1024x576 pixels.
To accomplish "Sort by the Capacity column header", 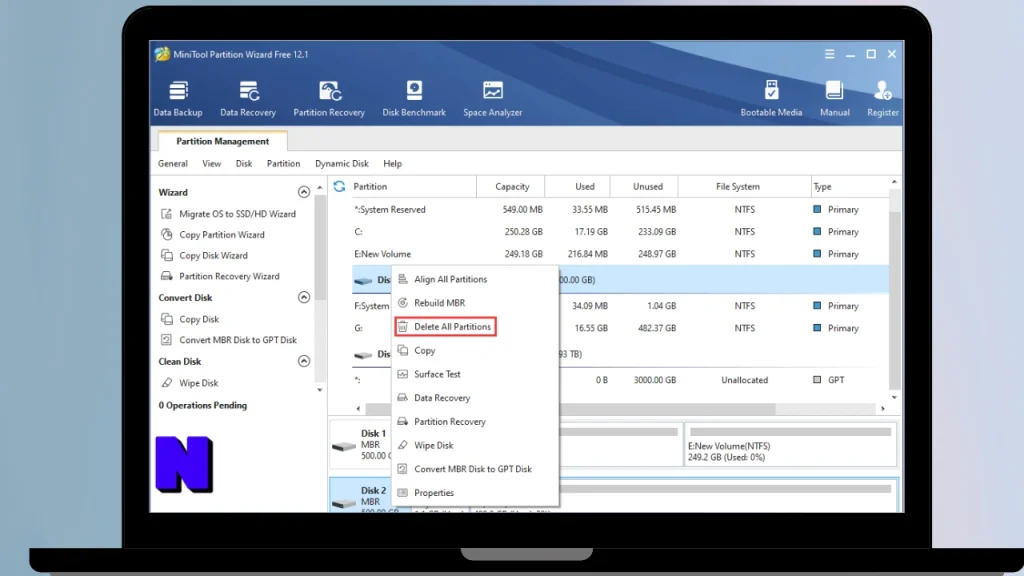I will coord(511,186).
